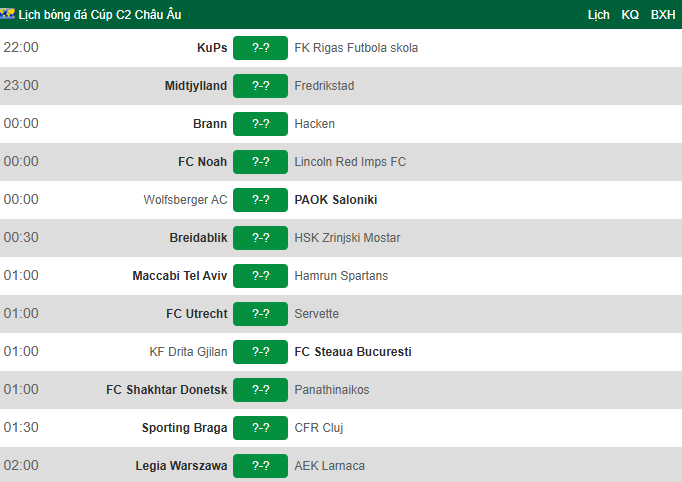Viewport: 682px width, 482px height.
Task: Open the Brann vs Hacken score box
Action: (x=261, y=124)
